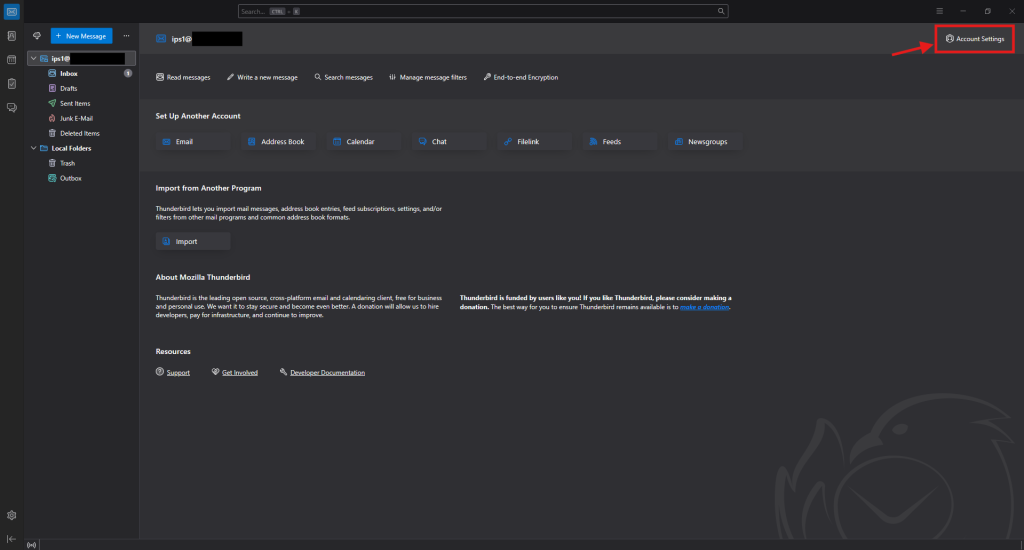Open Account Settings

click(974, 38)
